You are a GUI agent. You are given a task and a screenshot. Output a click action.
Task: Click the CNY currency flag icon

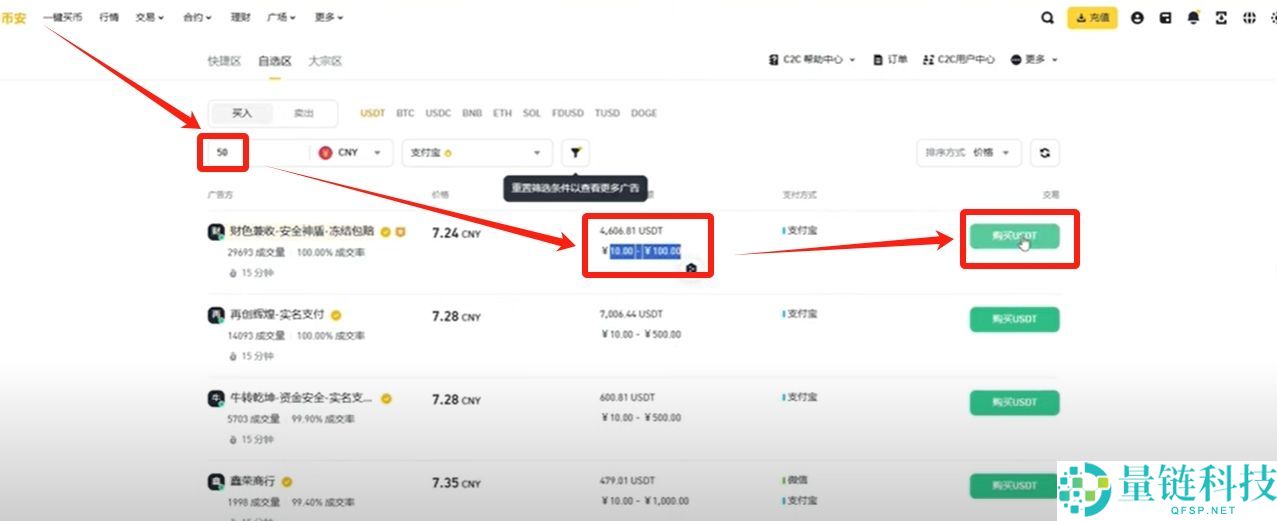click(325, 153)
